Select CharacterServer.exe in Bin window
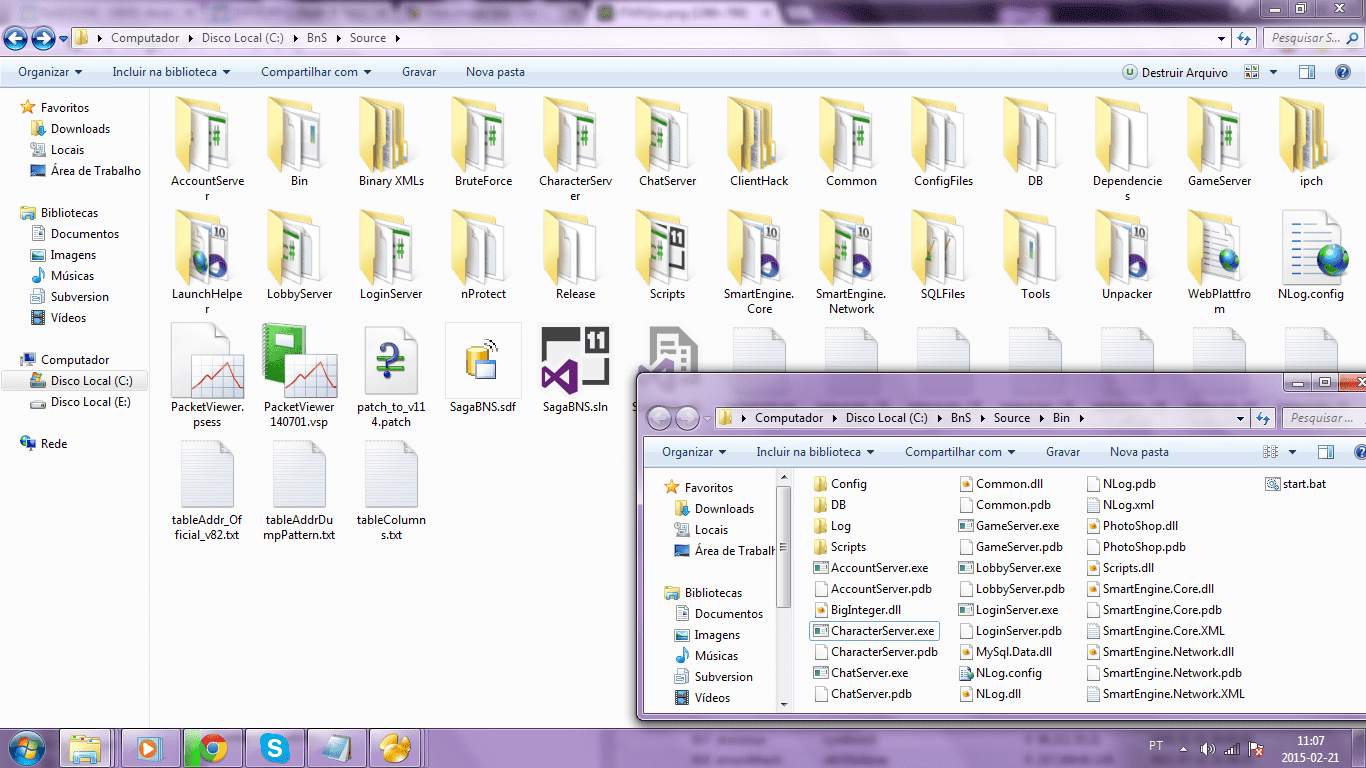Image resolution: width=1366 pixels, height=768 pixels. point(874,631)
